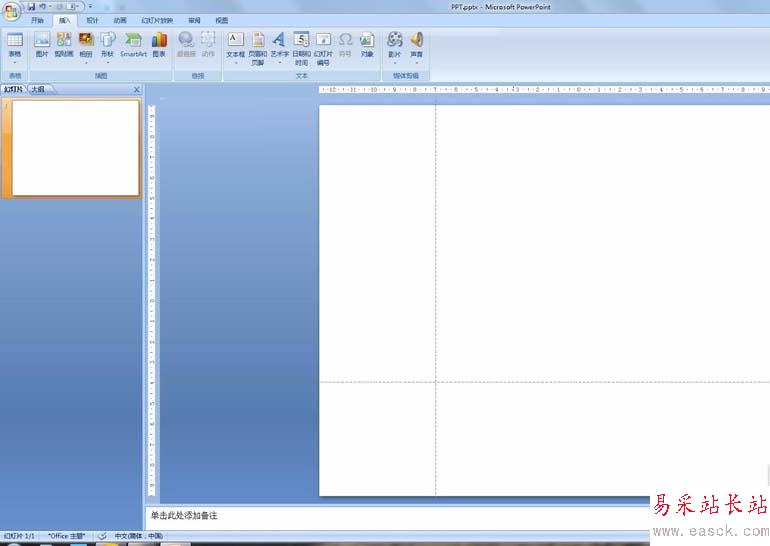Insert a SmartArt graphic
Viewport: 770px width, 546px height.
point(133,44)
